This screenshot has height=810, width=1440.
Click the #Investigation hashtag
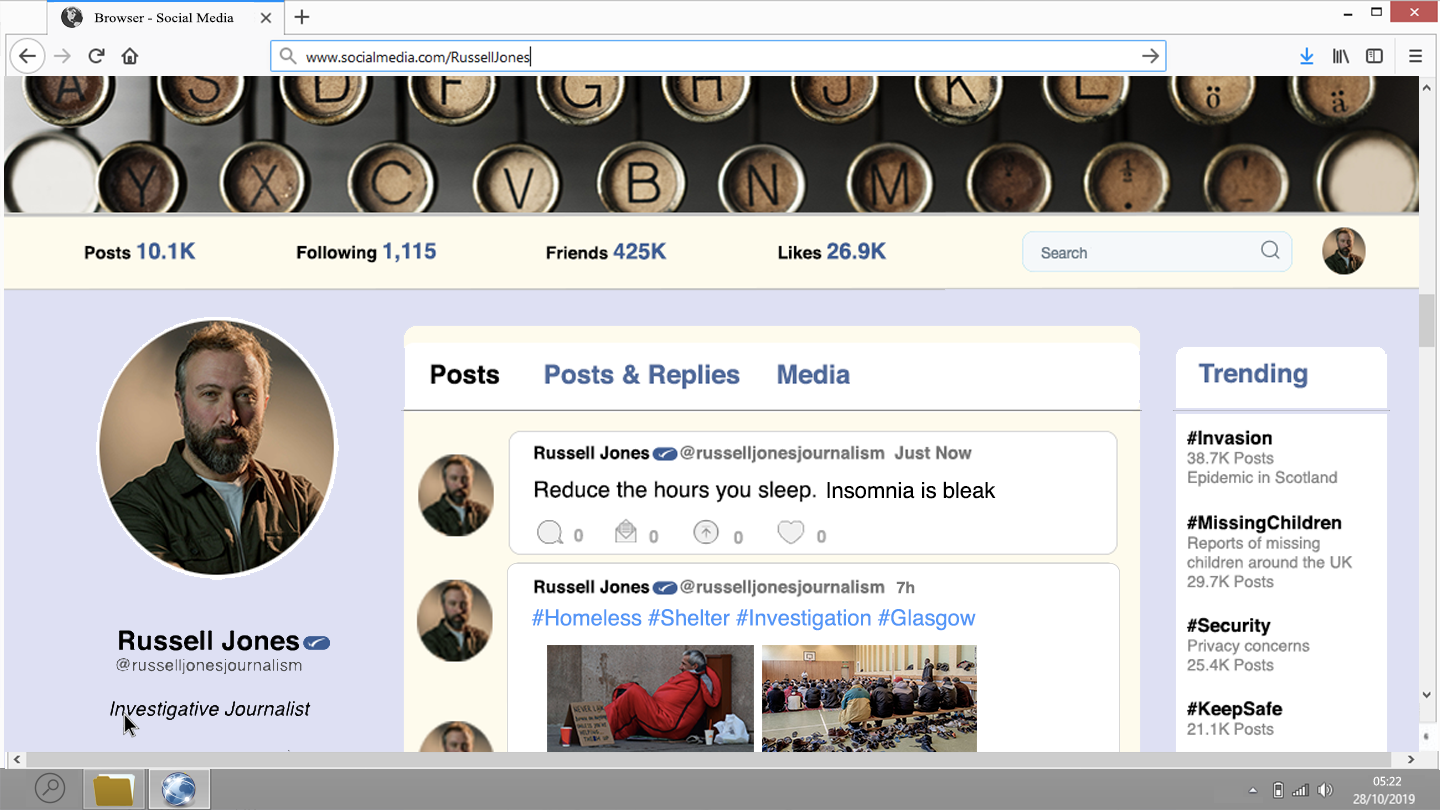804,618
